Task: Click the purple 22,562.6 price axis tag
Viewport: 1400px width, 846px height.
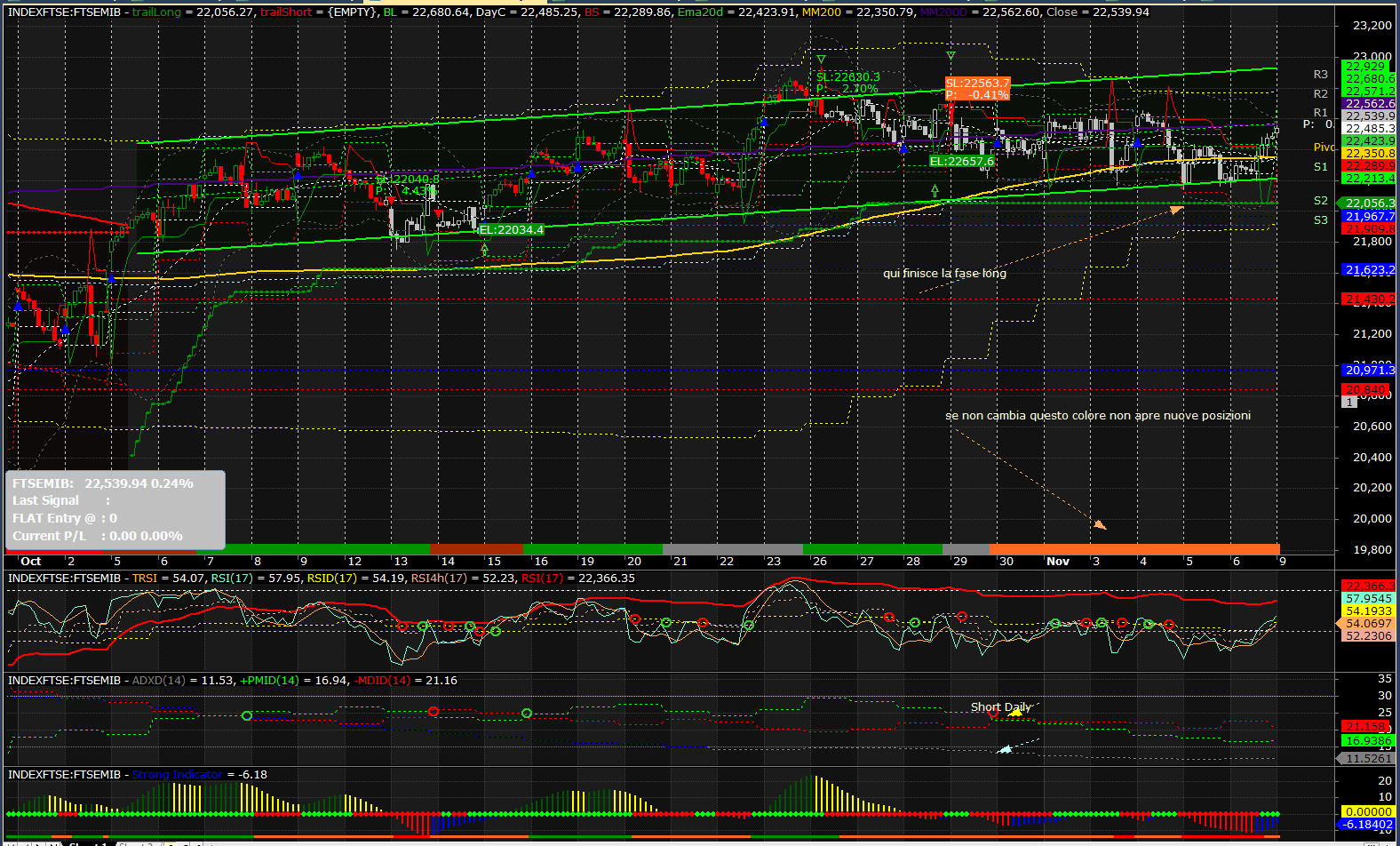Action: pos(1368,104)
